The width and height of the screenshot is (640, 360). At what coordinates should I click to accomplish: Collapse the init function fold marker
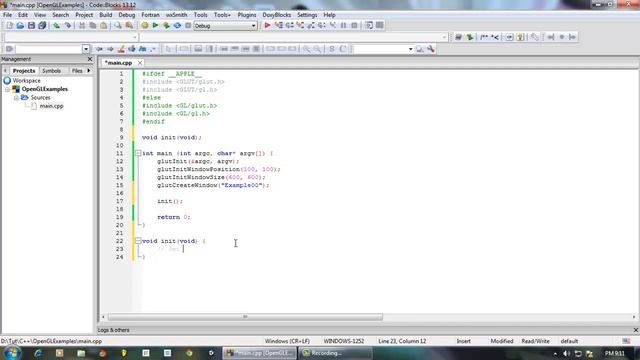pos(138,241)
